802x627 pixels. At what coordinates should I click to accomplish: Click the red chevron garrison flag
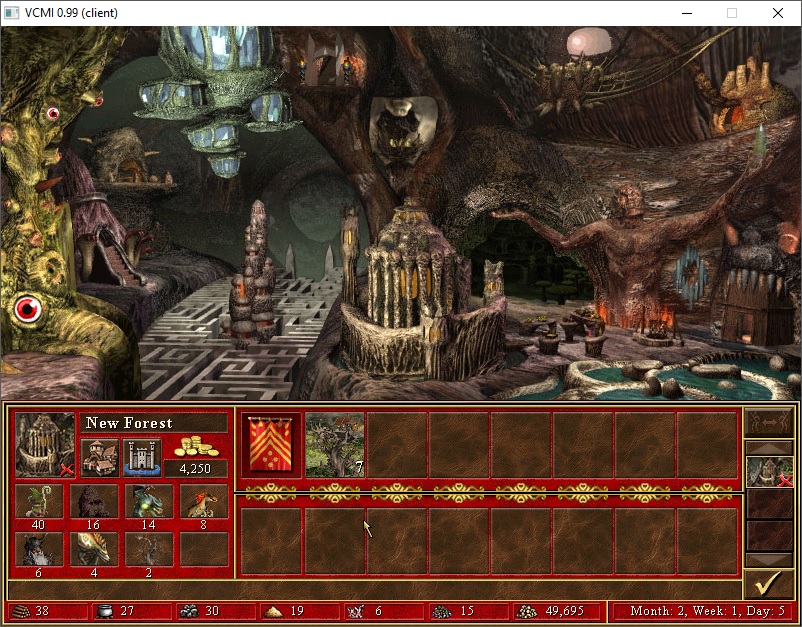[270, 445]
